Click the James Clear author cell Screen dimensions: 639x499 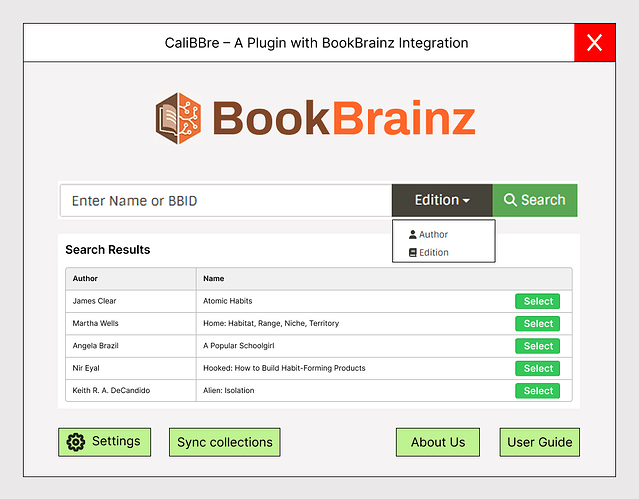point(131,301)
